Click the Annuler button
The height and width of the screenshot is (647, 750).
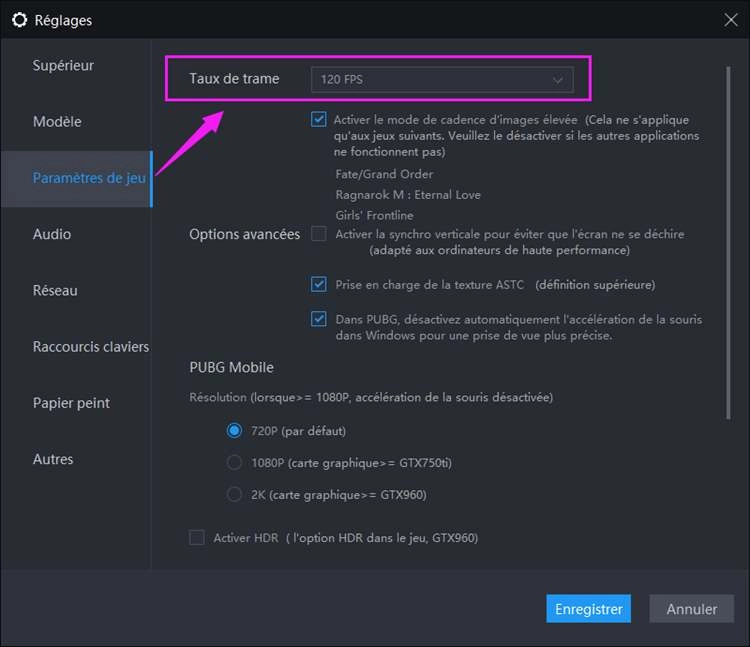point(691,609)
